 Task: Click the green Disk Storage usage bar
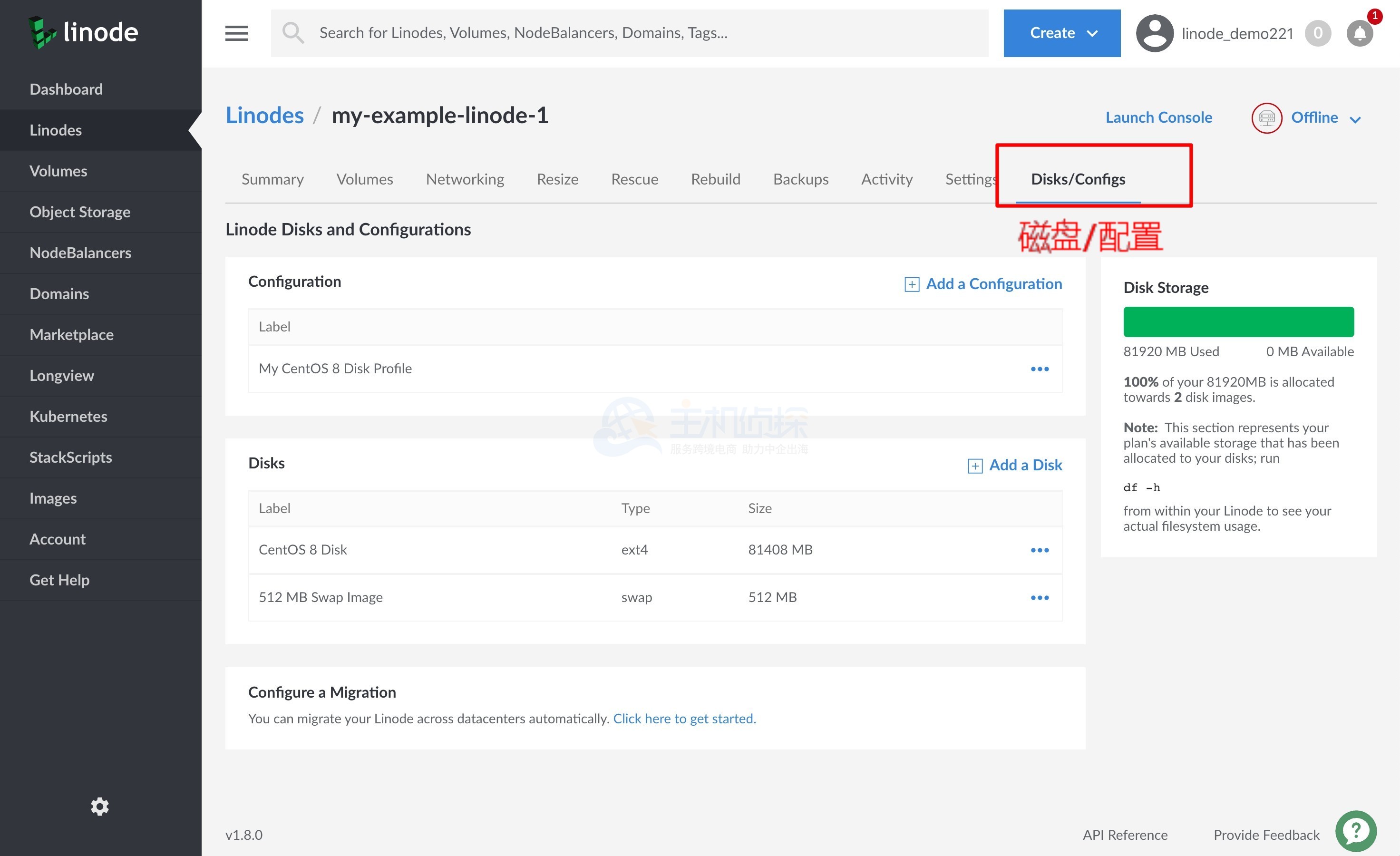point(1238,322)
